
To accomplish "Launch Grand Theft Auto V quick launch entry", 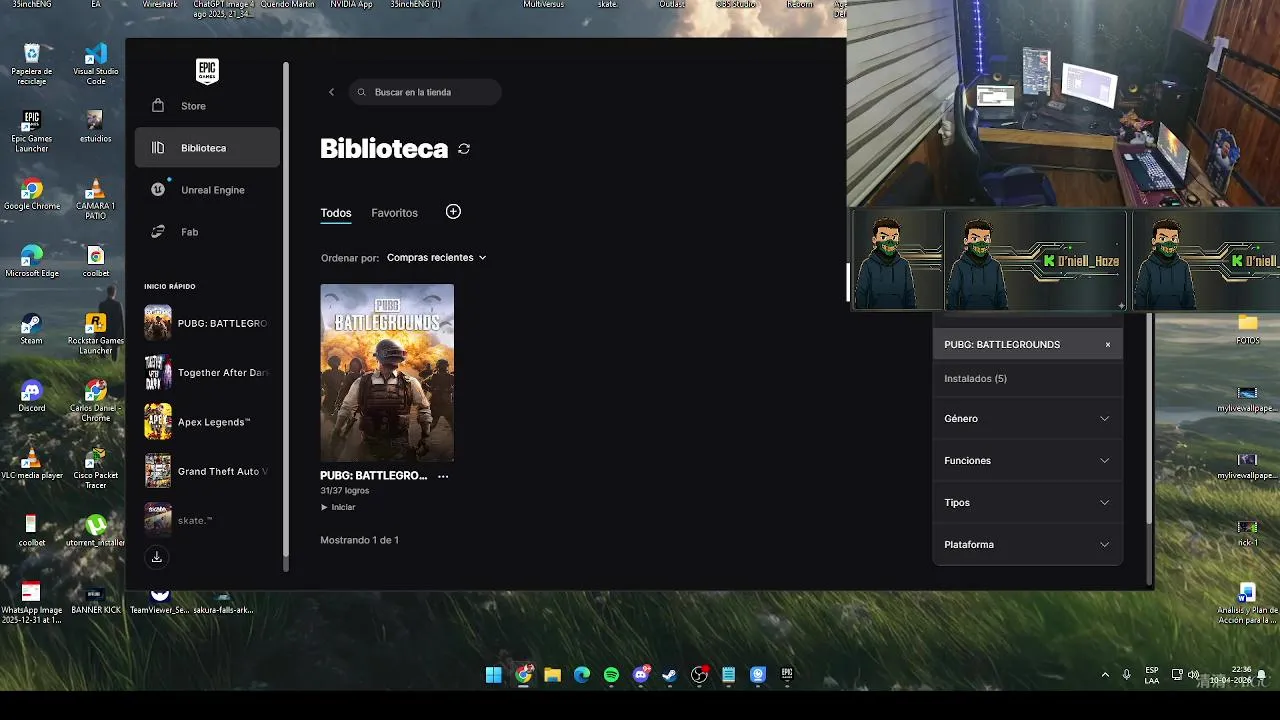I will pyautogui.click(x=207, y=471).
